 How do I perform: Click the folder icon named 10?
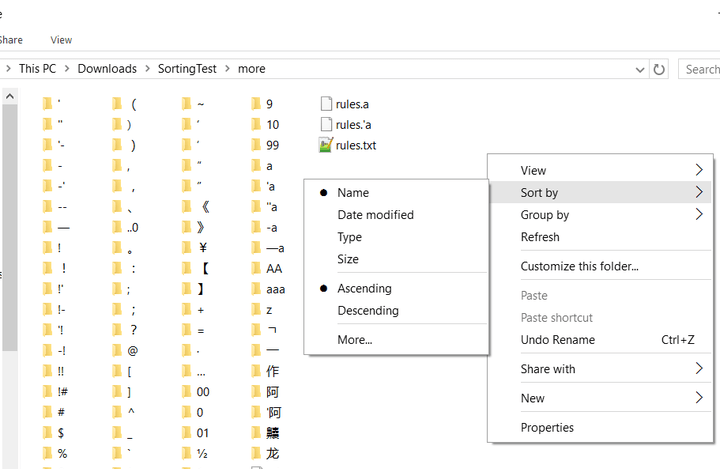[257, 125]
